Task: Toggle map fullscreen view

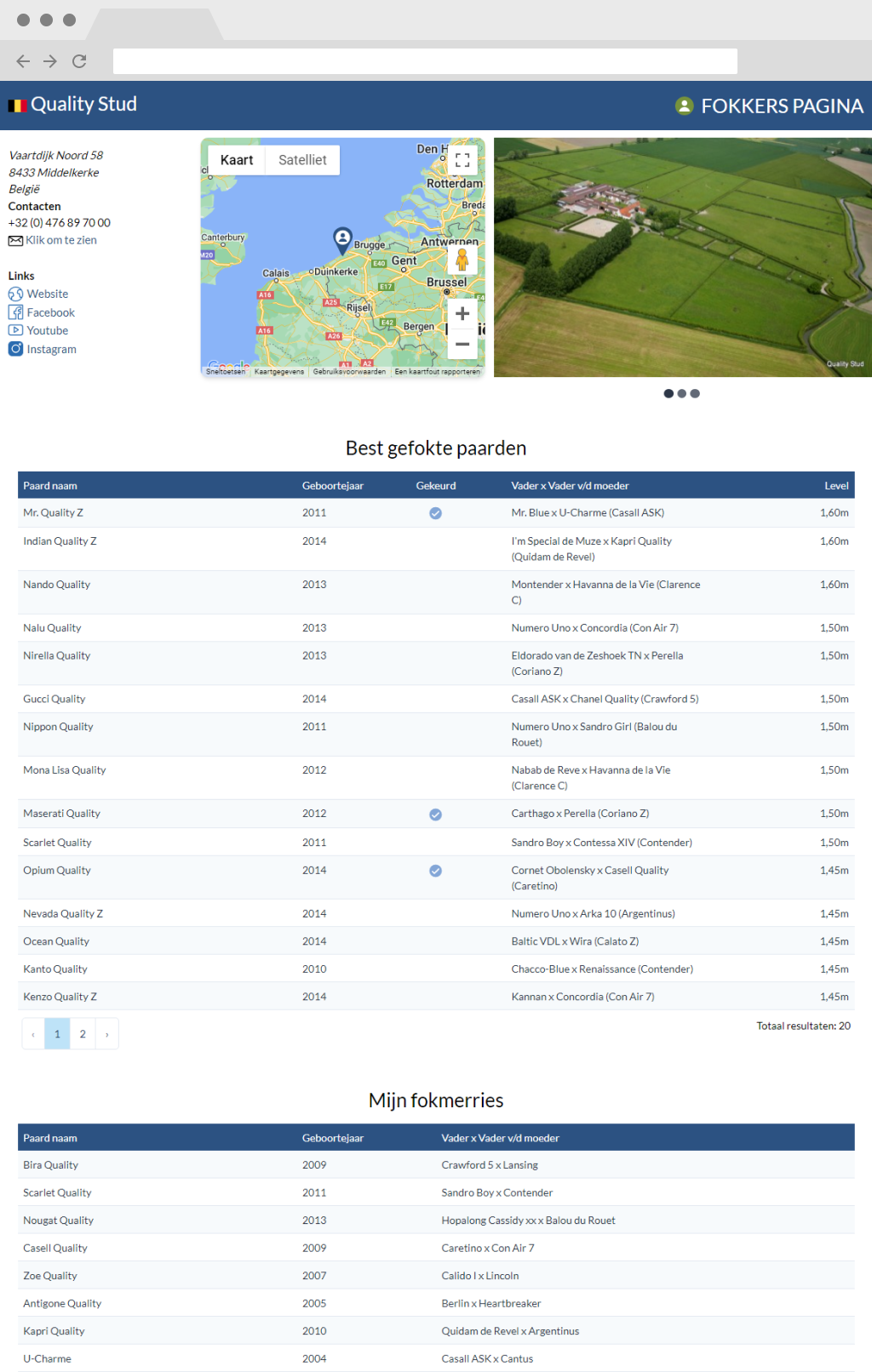Action: click(x=462, y=160)
